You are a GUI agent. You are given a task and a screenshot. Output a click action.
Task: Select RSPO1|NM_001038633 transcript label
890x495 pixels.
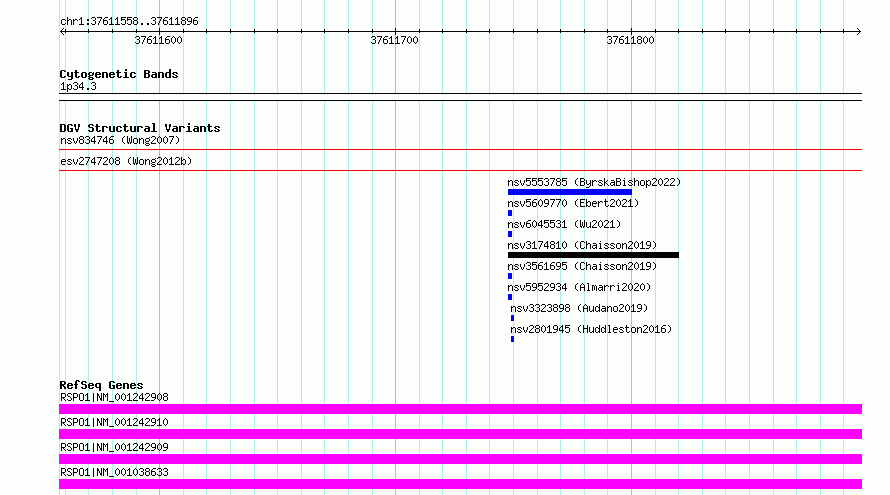(114, 472)
